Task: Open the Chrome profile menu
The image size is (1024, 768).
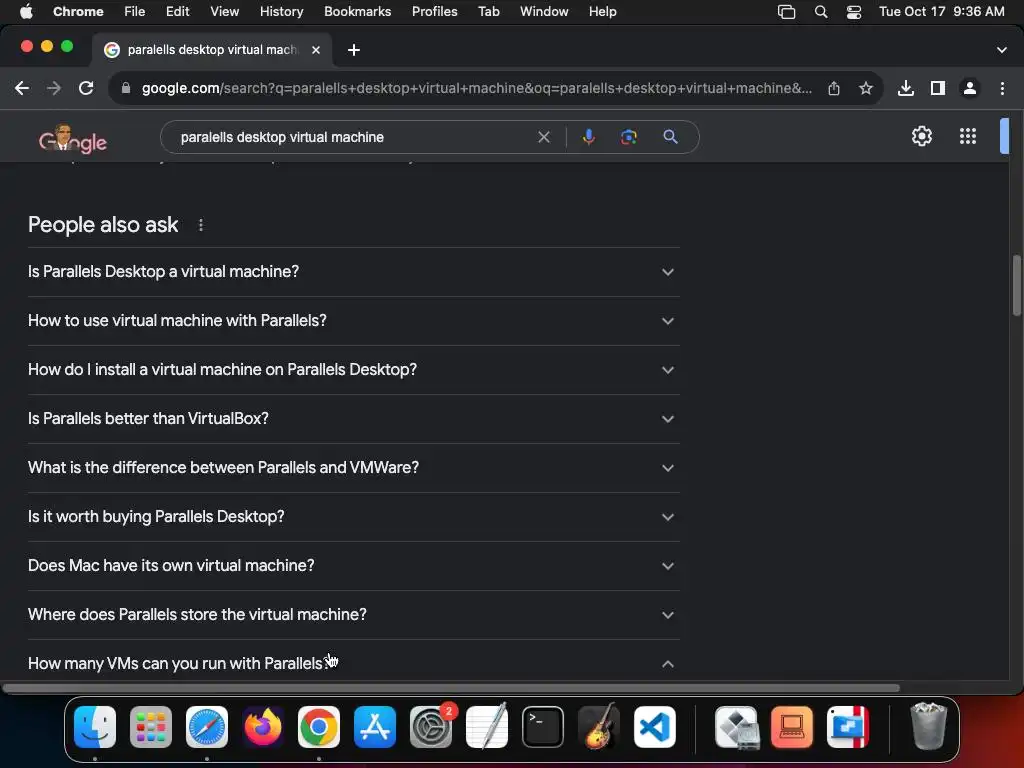Action: [970, 88]
